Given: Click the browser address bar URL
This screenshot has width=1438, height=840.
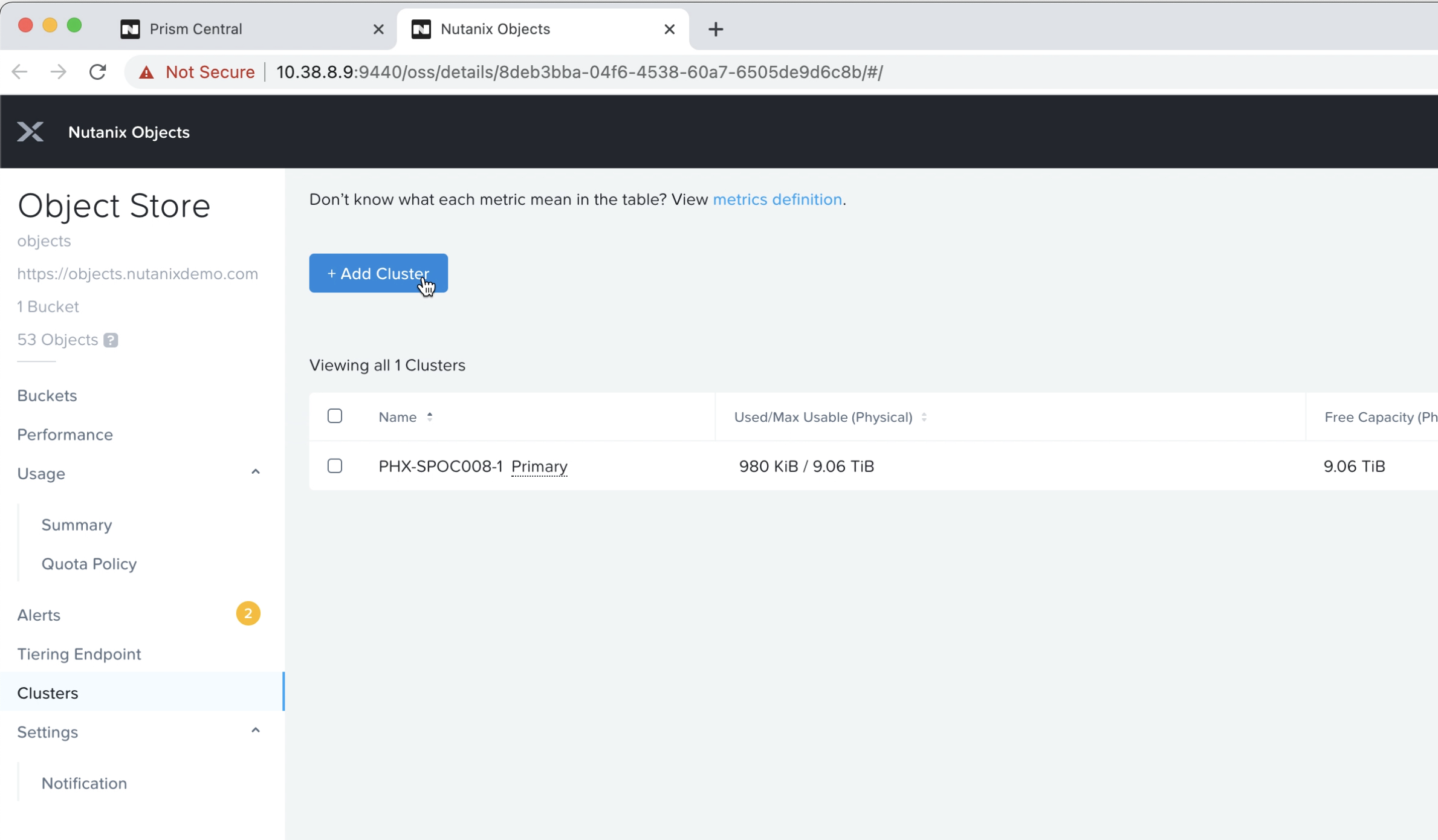Looking at the screenshot, I should (579, 73).
